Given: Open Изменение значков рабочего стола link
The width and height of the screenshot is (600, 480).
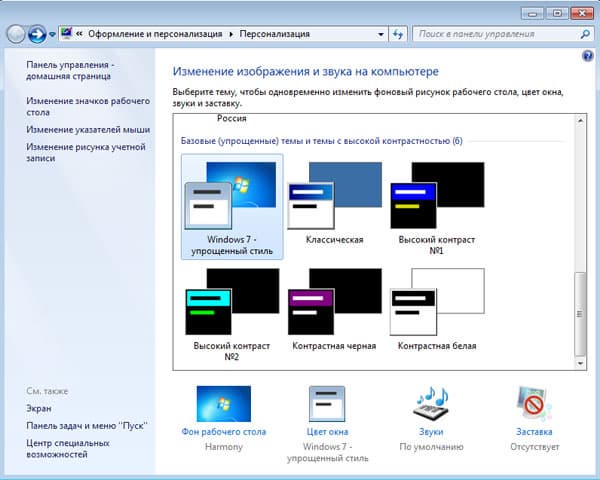Looking at the screenshot, I should (x=88, y=106).
